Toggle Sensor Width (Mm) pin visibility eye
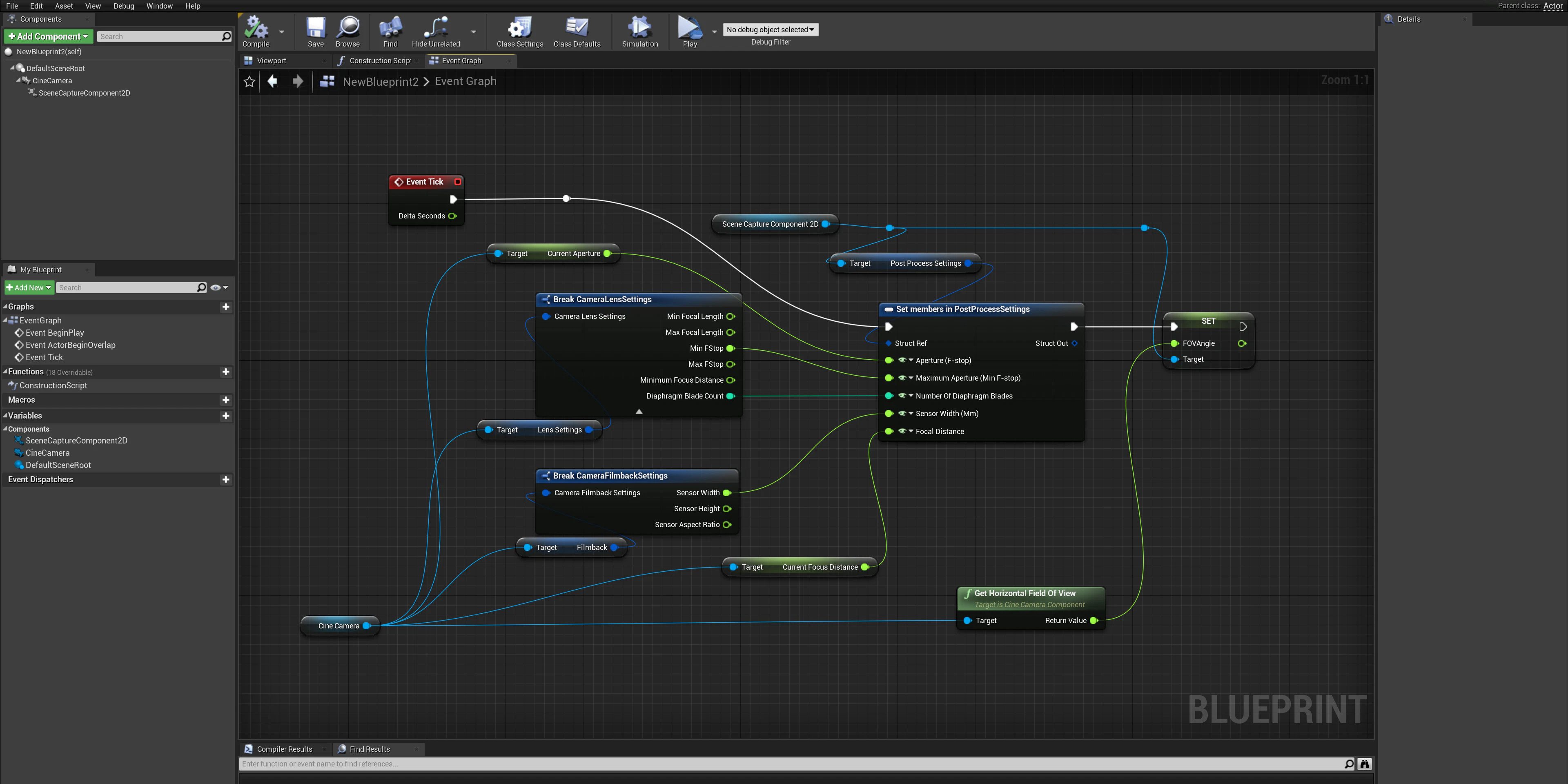Viewport: 1568px width, 784px height. point(902,413)
